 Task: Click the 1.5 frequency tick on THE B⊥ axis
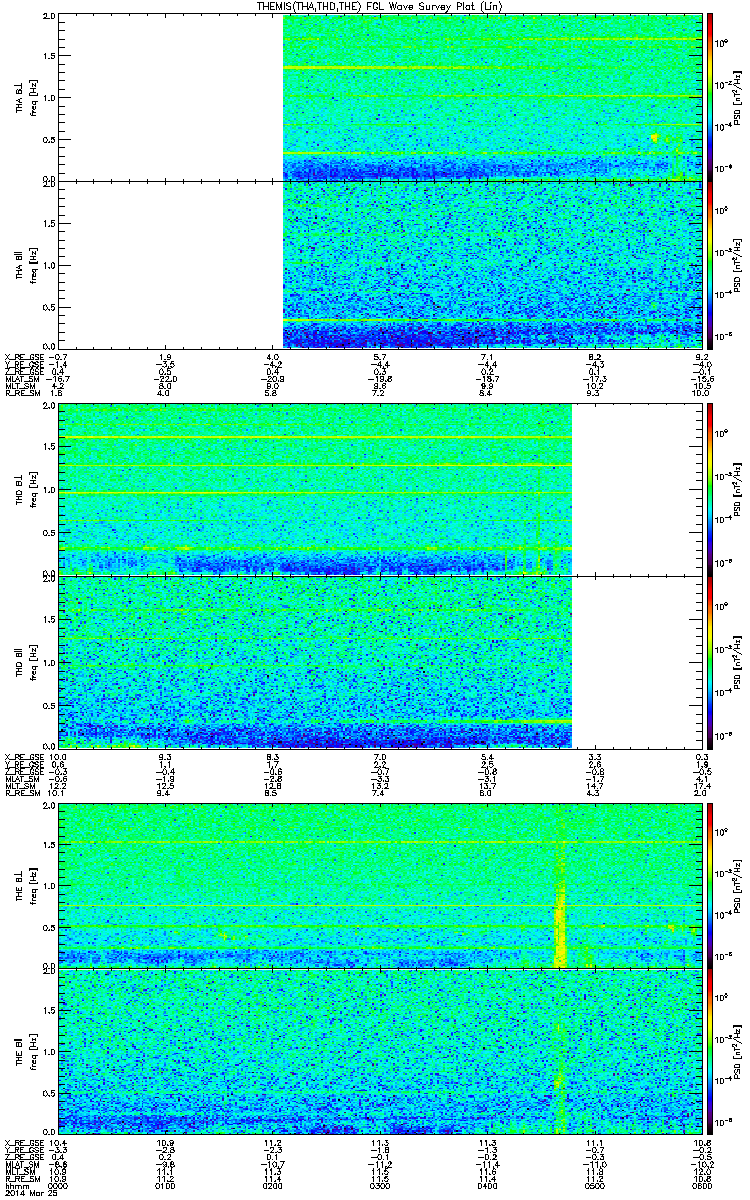click(50, 845)
